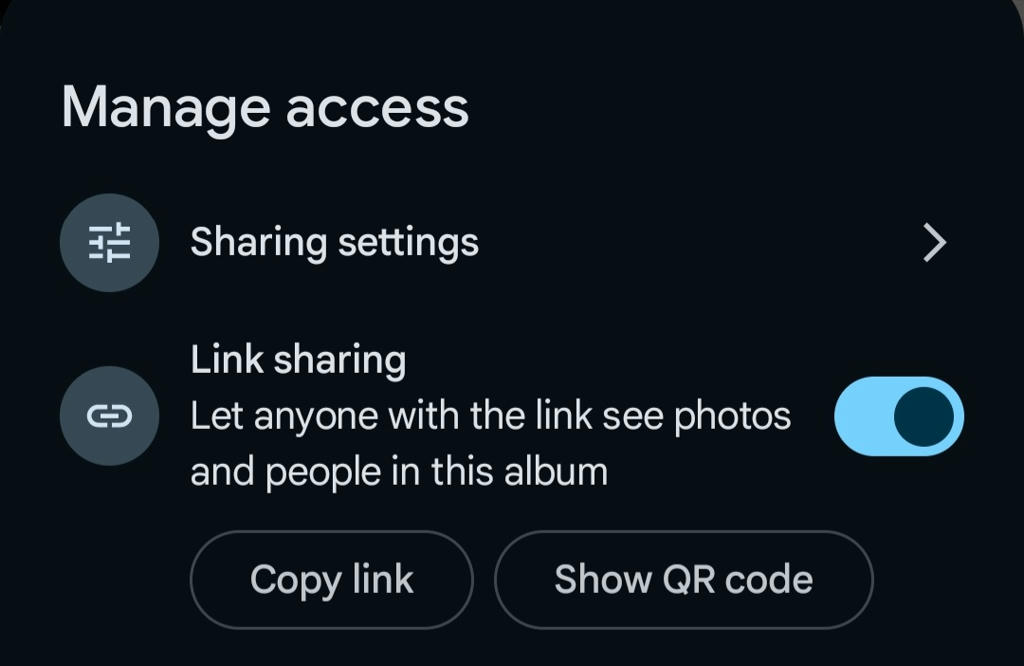
Task: Click the 'and people in this album' text
Action: pyautogui.click(x=398, y=472)
